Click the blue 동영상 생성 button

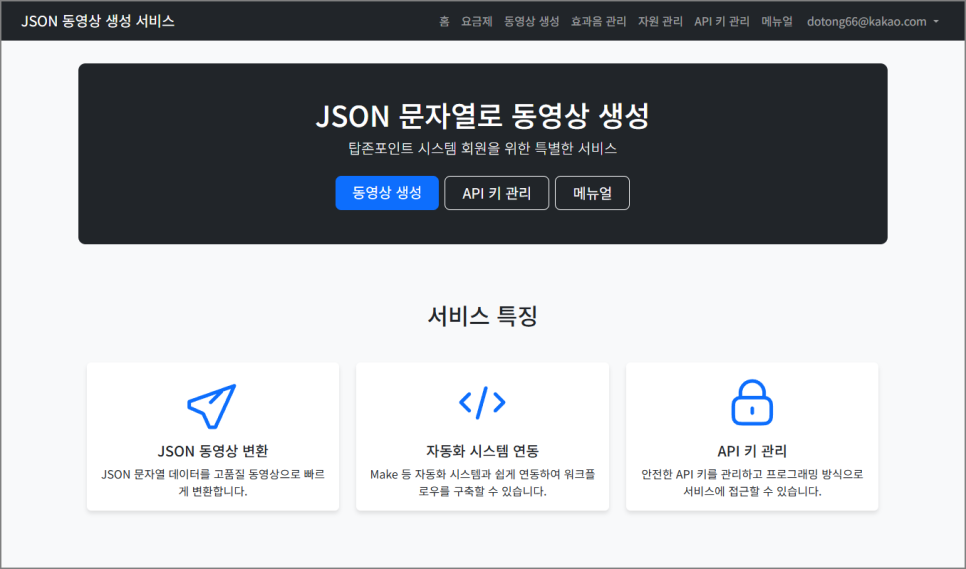click(x=387, y=193)
